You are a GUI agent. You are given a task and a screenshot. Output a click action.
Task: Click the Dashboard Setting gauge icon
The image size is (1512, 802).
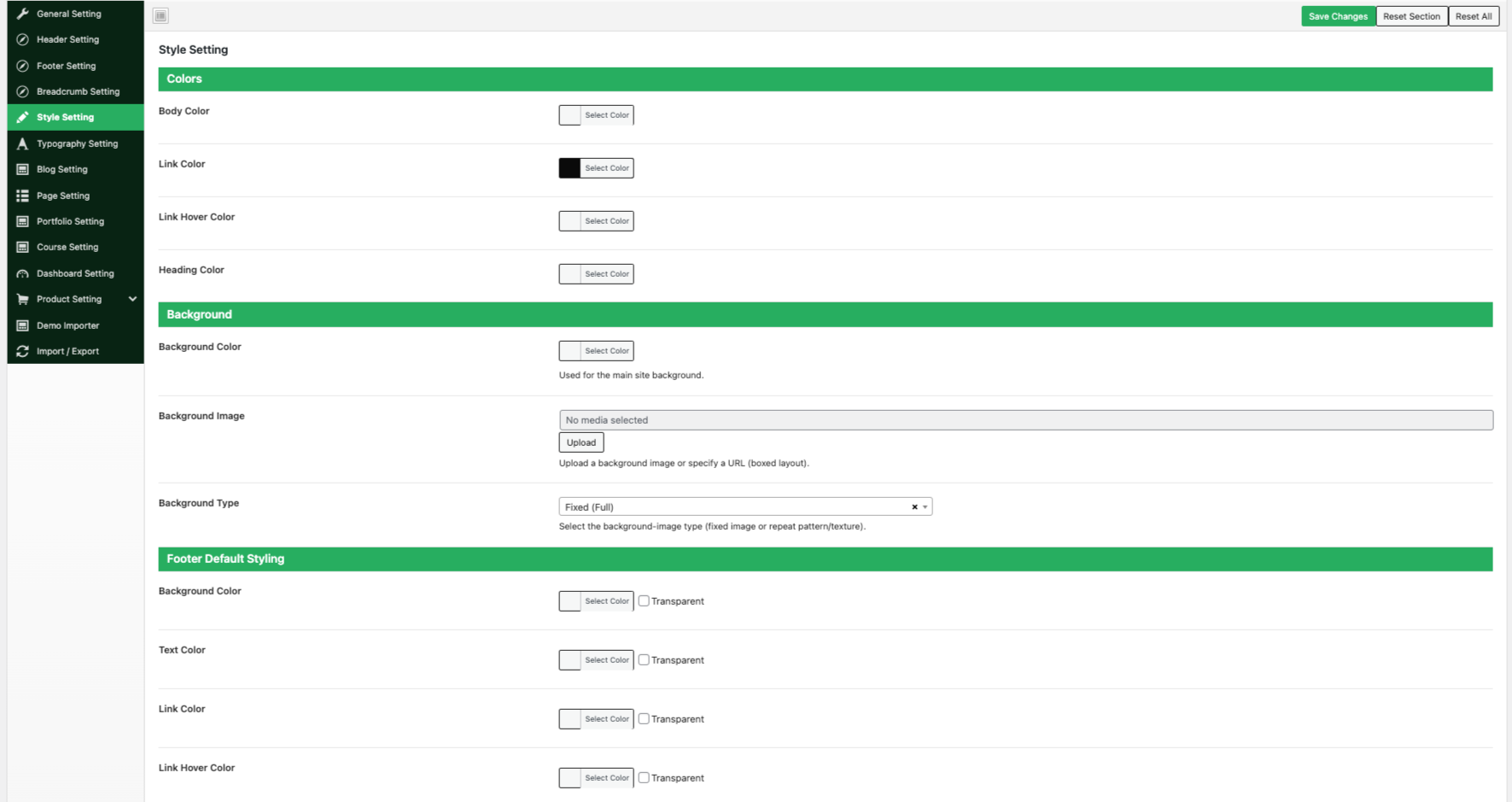23,273
